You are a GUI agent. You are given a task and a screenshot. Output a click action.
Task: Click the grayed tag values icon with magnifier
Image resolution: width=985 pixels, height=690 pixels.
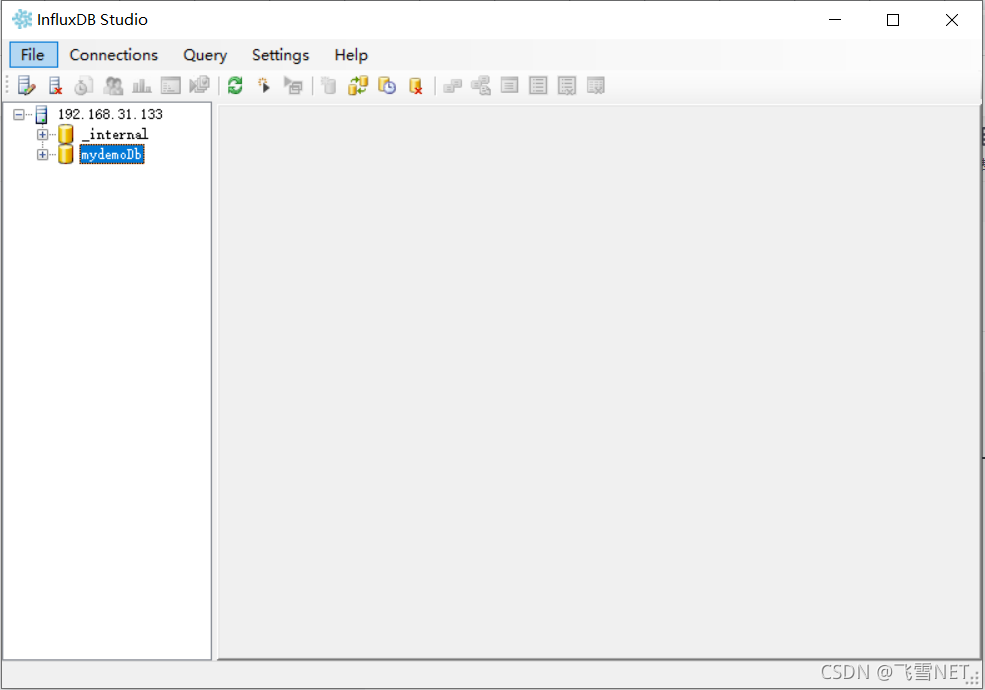point(481,85)
